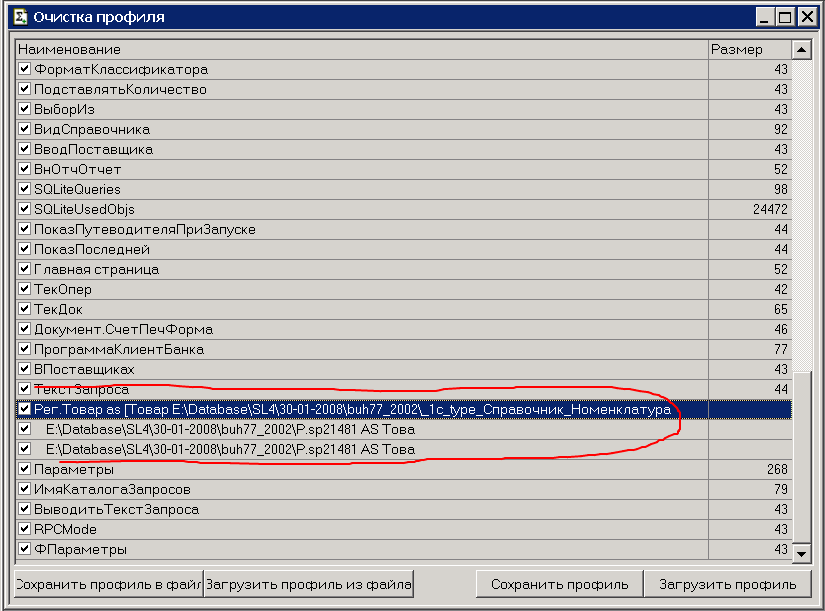Uncheck the RPCMode checkbox
825x611 pixels.
pyautogui.click(x=25, y=530)
